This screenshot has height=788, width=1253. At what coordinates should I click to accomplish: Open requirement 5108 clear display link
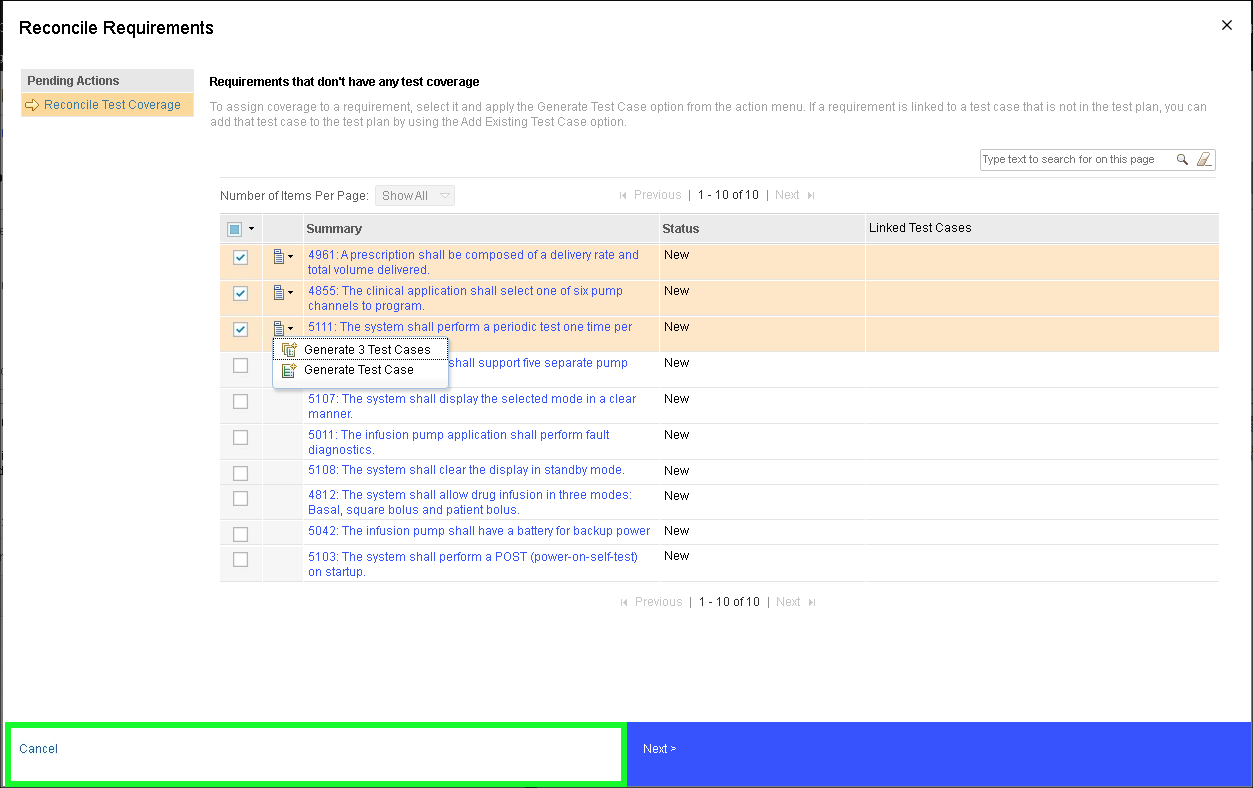point(466,470)
